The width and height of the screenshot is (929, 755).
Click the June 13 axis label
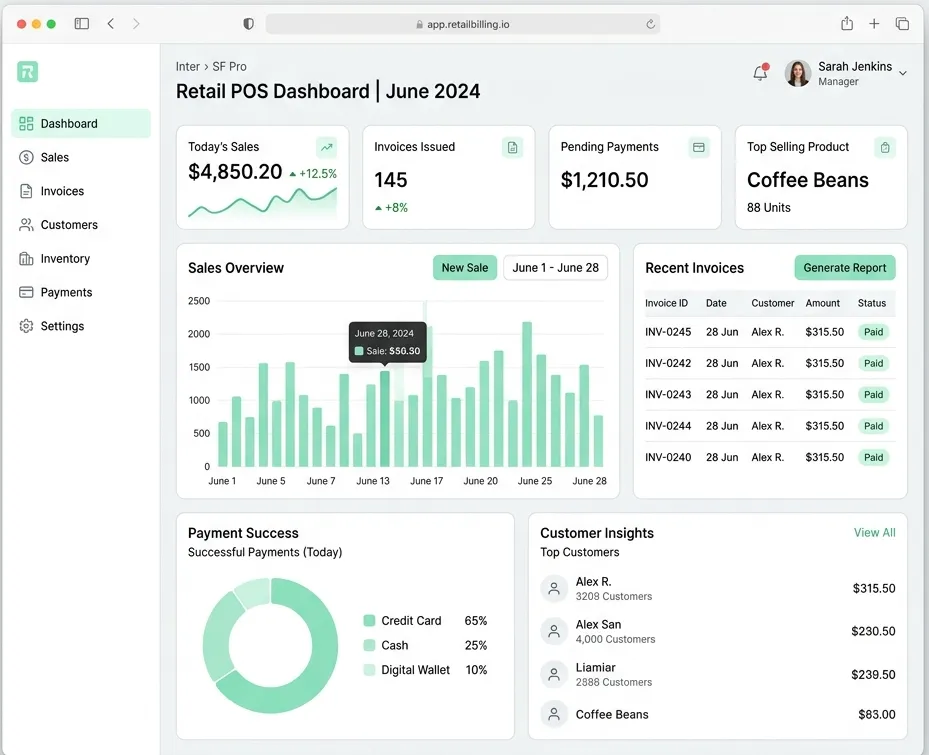[x=373, y=481]
